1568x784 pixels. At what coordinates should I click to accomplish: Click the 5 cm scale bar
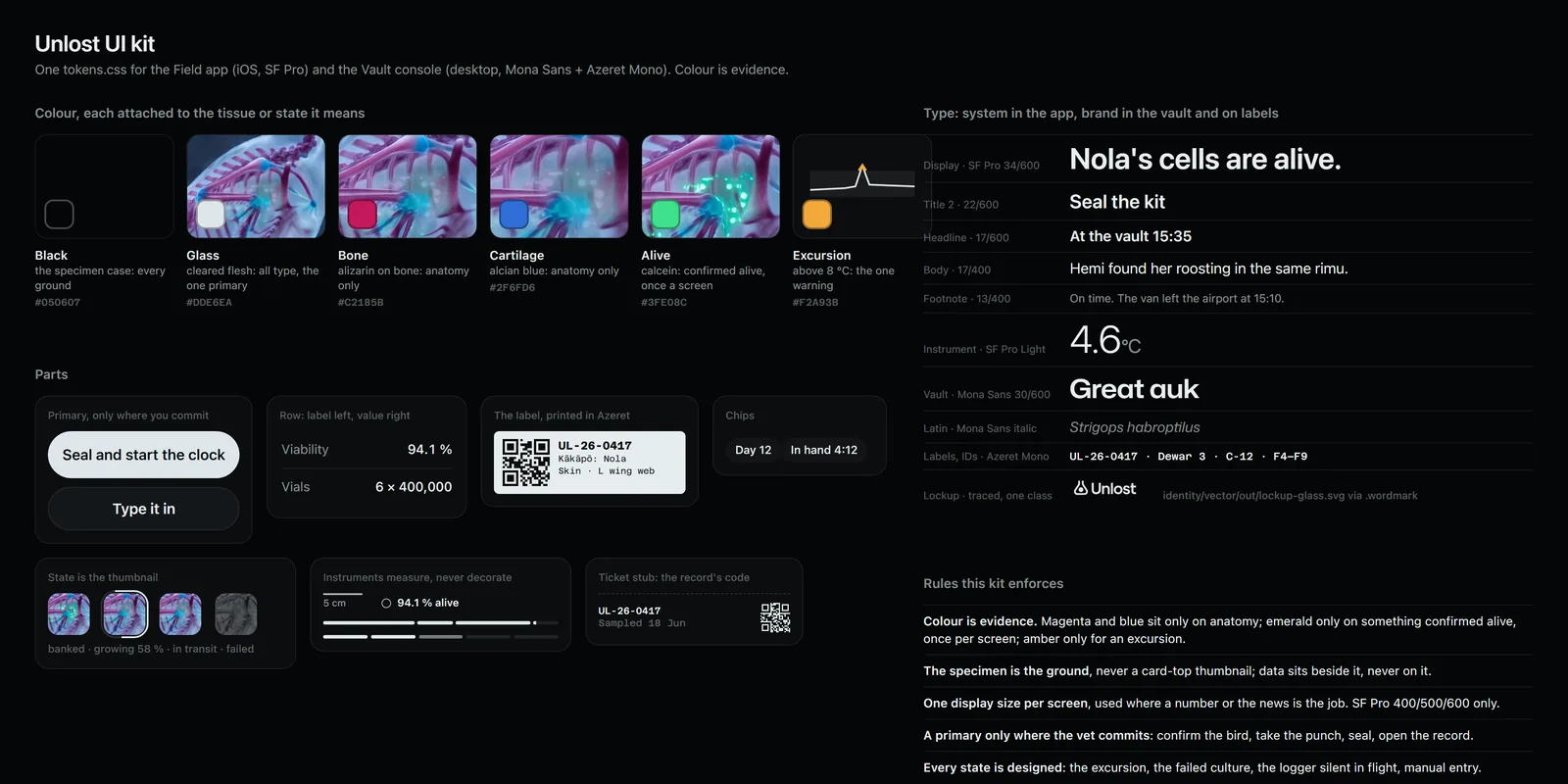click(343, 594)
